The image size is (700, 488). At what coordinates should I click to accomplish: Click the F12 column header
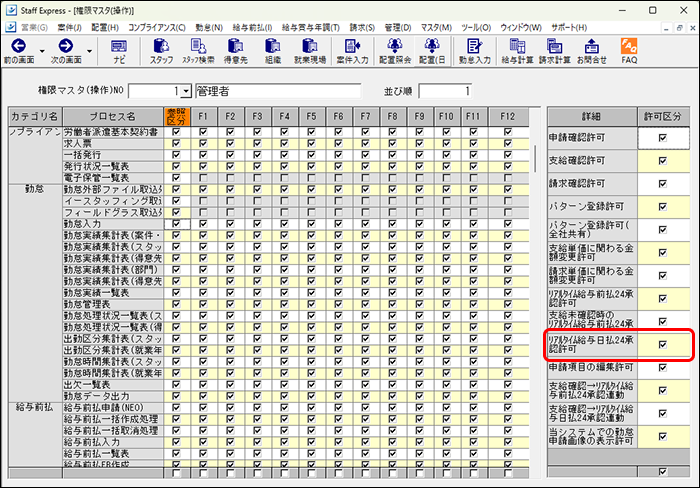508,117
